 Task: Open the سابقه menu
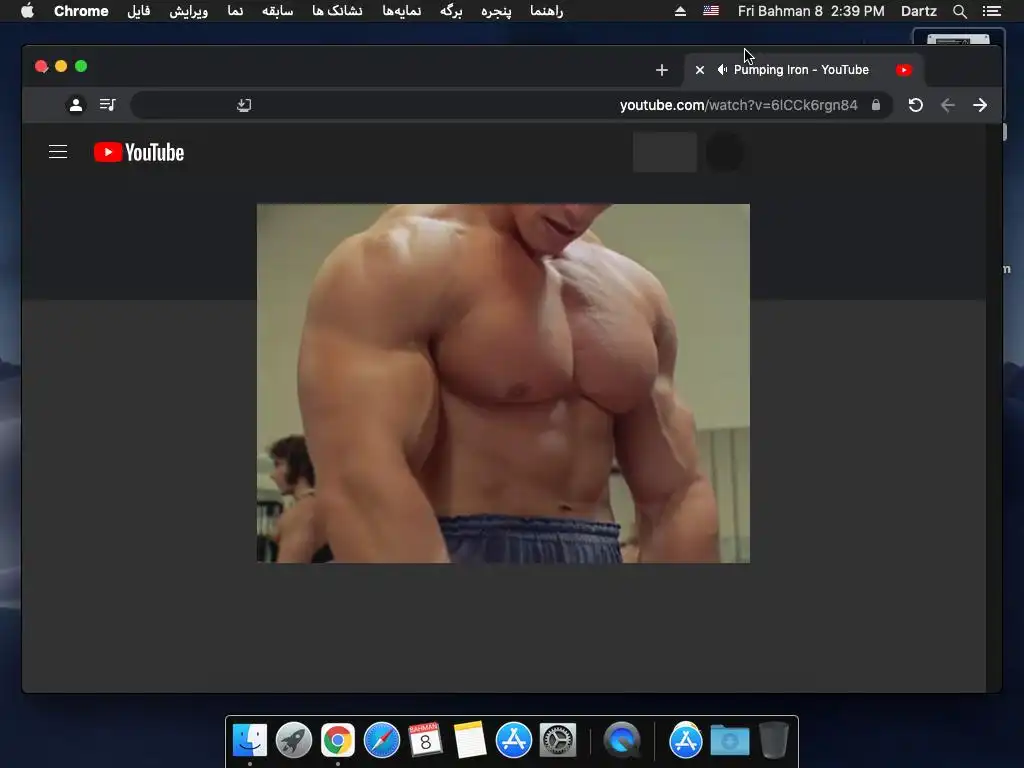[278, 11]
